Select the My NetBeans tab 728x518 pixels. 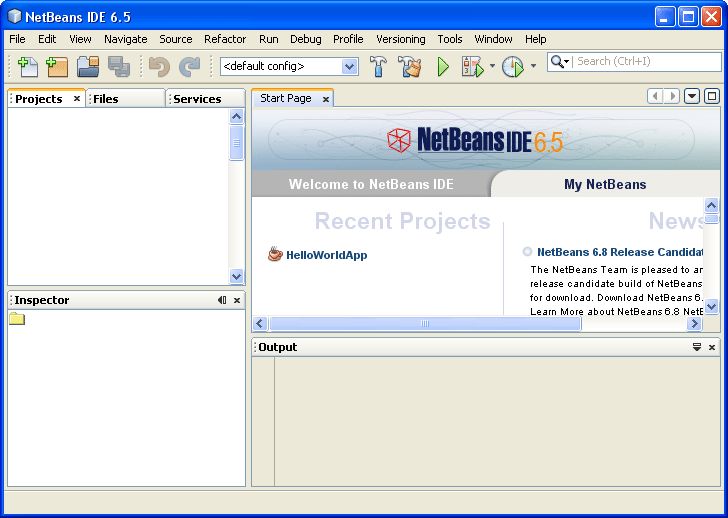click(x=605, y=184)
